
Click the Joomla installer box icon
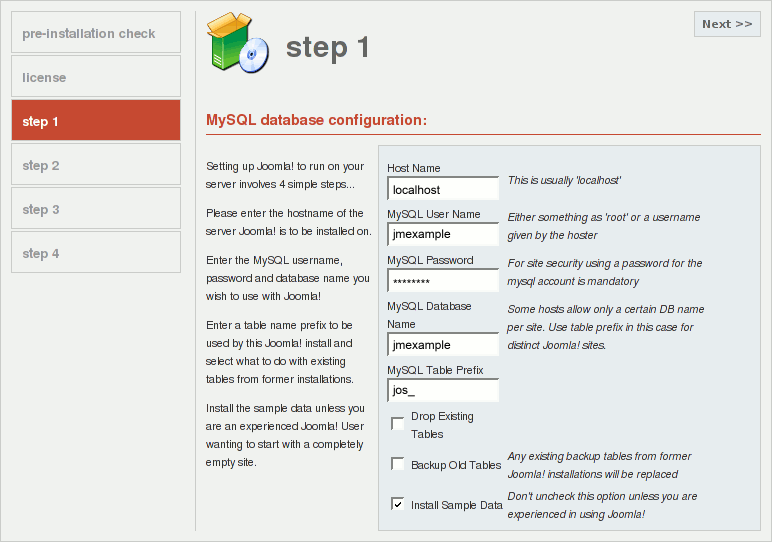point(238,43)
